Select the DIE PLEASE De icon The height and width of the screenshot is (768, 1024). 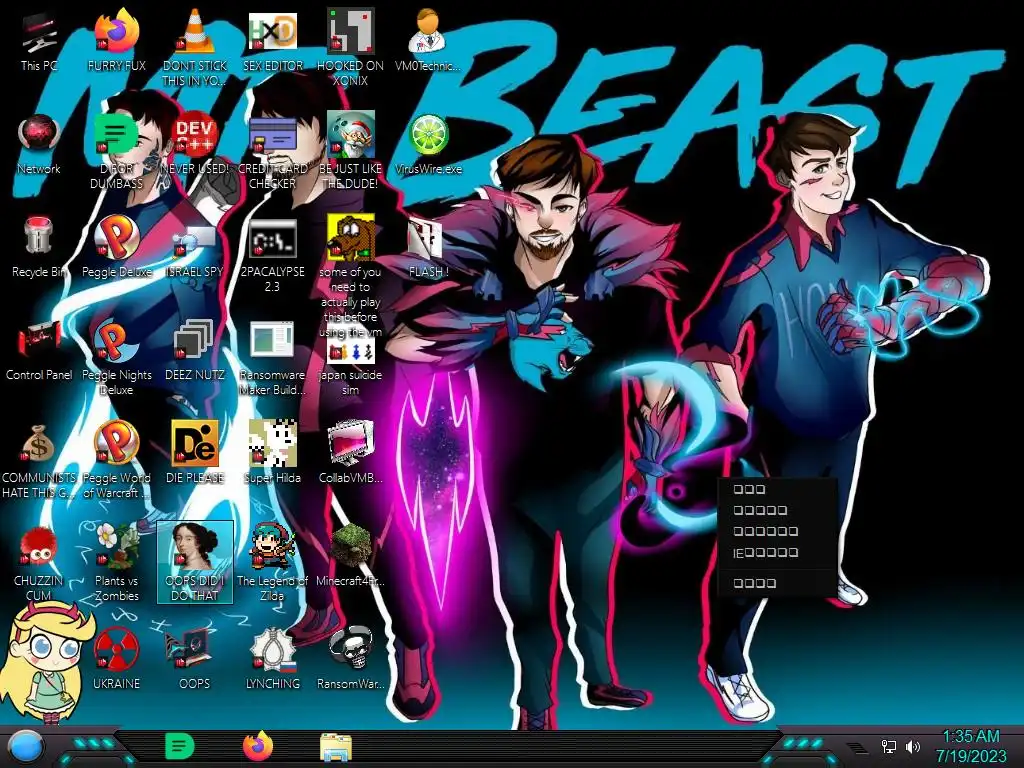coord(195,452)
